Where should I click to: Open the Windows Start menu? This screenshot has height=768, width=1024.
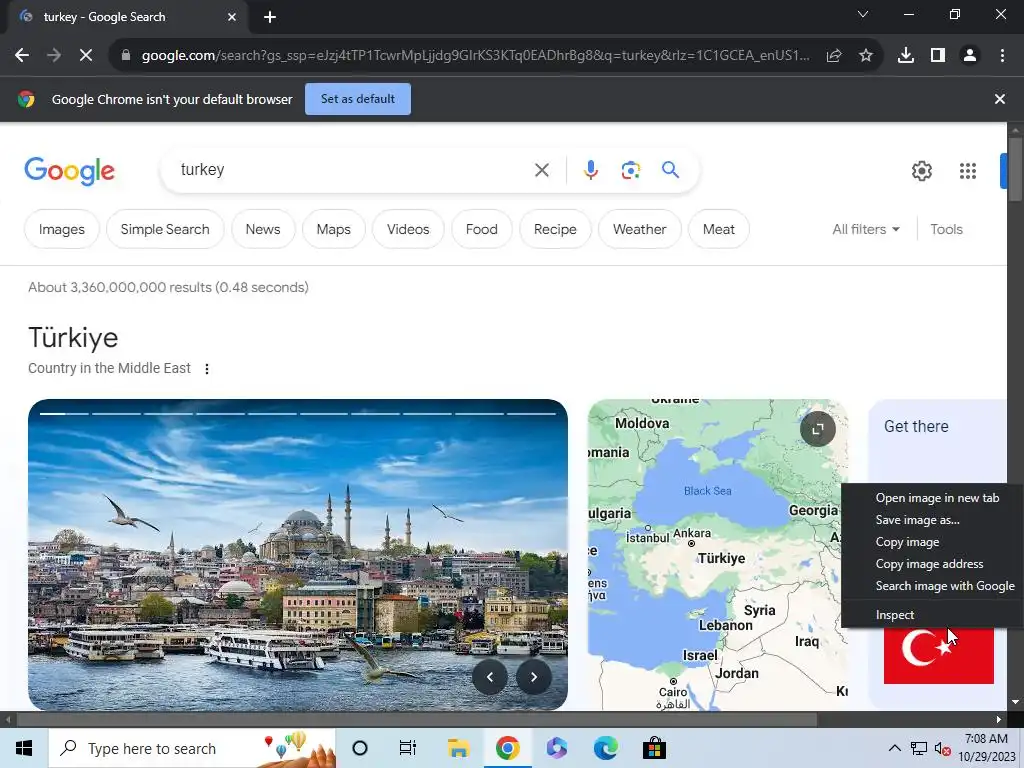(x=24, y=748)
